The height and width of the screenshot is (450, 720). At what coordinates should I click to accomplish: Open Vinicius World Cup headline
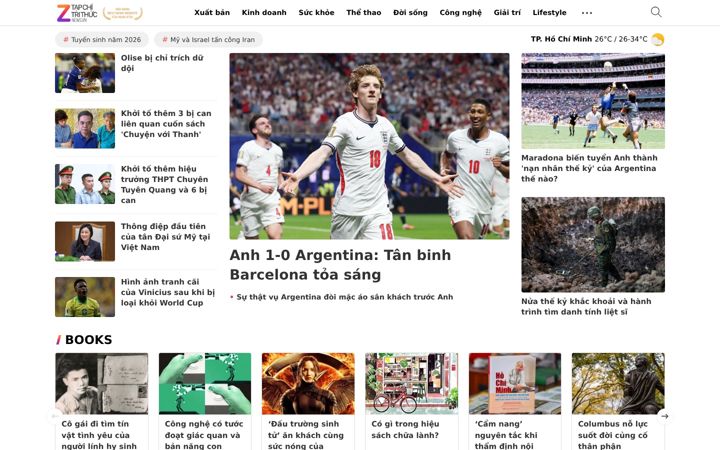[x=168, y=292]
